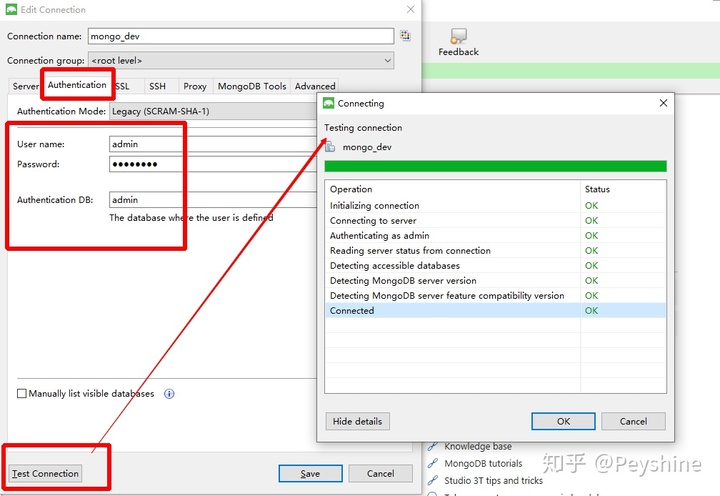The width and height of the screenshot is (720, 496).
Task: Open the Proxy tab
Action: point(195,86)
